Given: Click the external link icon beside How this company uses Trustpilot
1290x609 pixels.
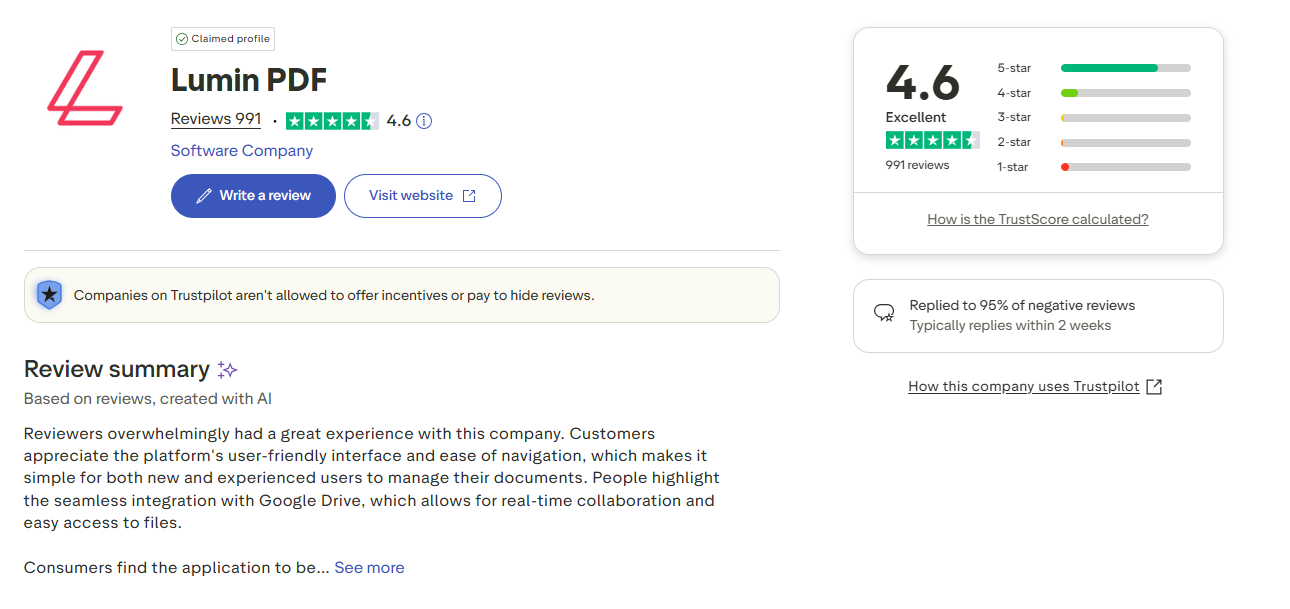Looking at the screenshot, I should point(1155,386).
